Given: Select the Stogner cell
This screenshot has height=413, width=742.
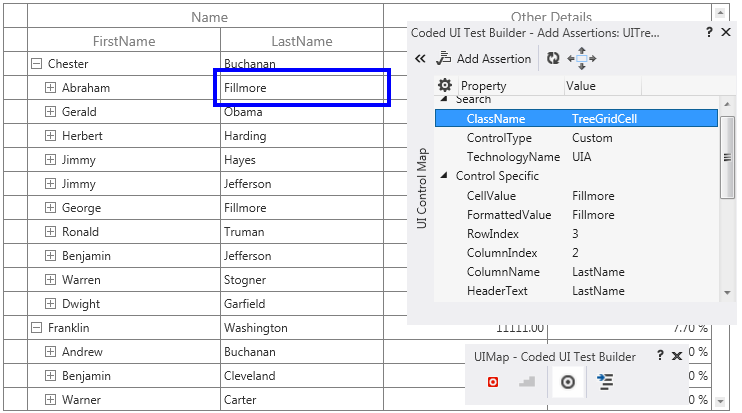Looking at the screenshot, I should click(x=302, y=280).
